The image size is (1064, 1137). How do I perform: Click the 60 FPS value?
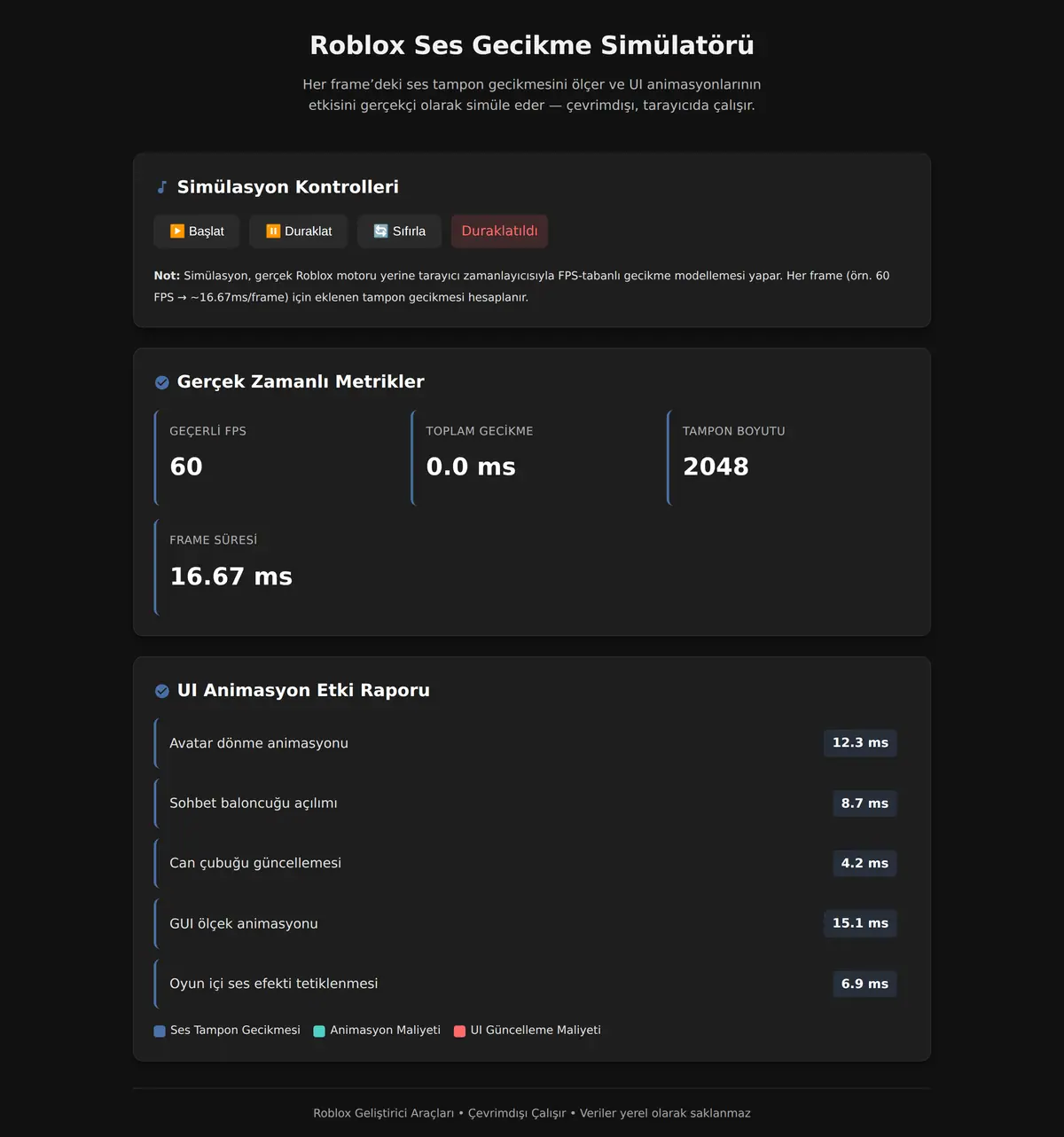click(186, 467)
